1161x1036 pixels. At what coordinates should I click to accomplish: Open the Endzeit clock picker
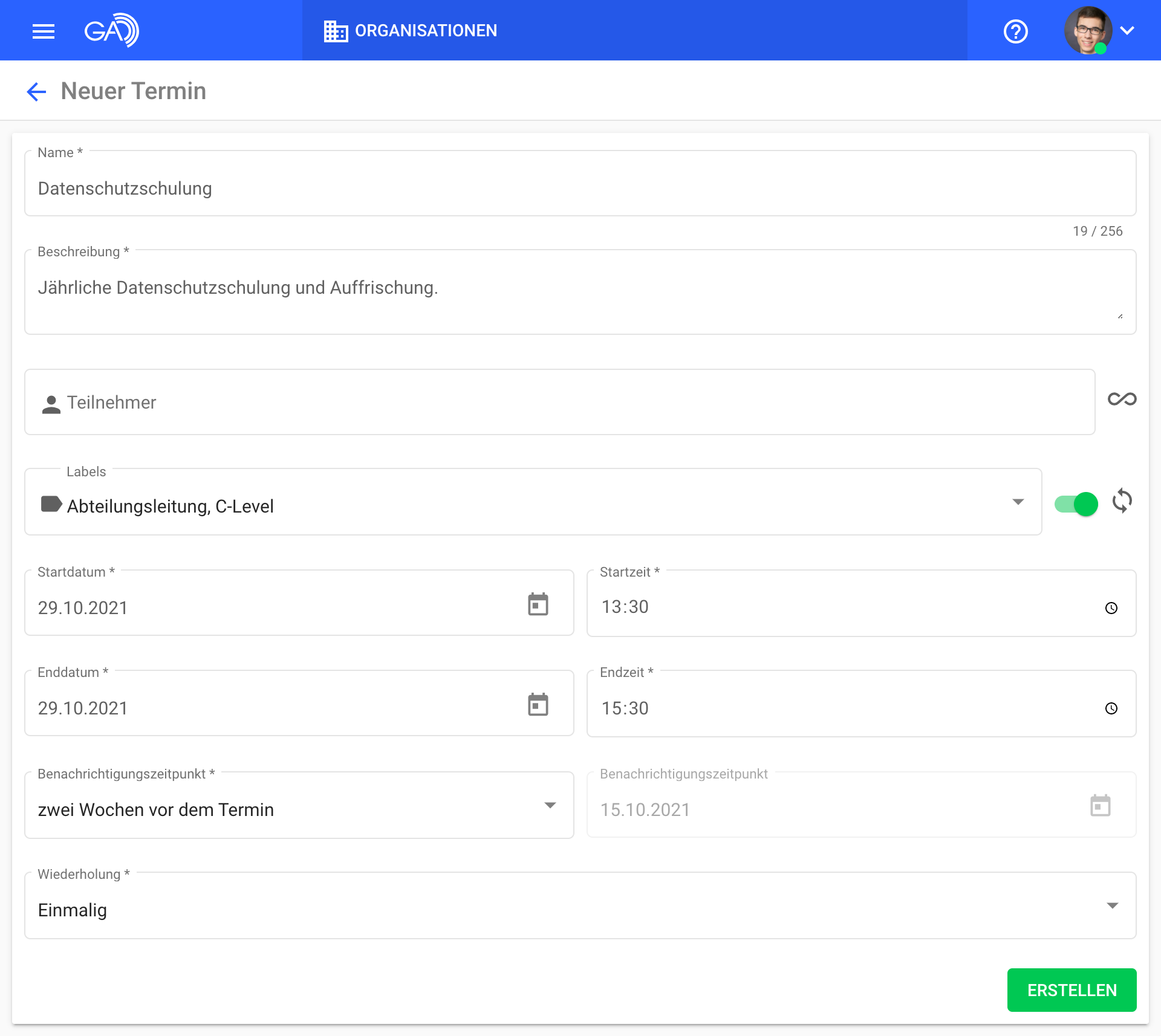pos(1111,708)
